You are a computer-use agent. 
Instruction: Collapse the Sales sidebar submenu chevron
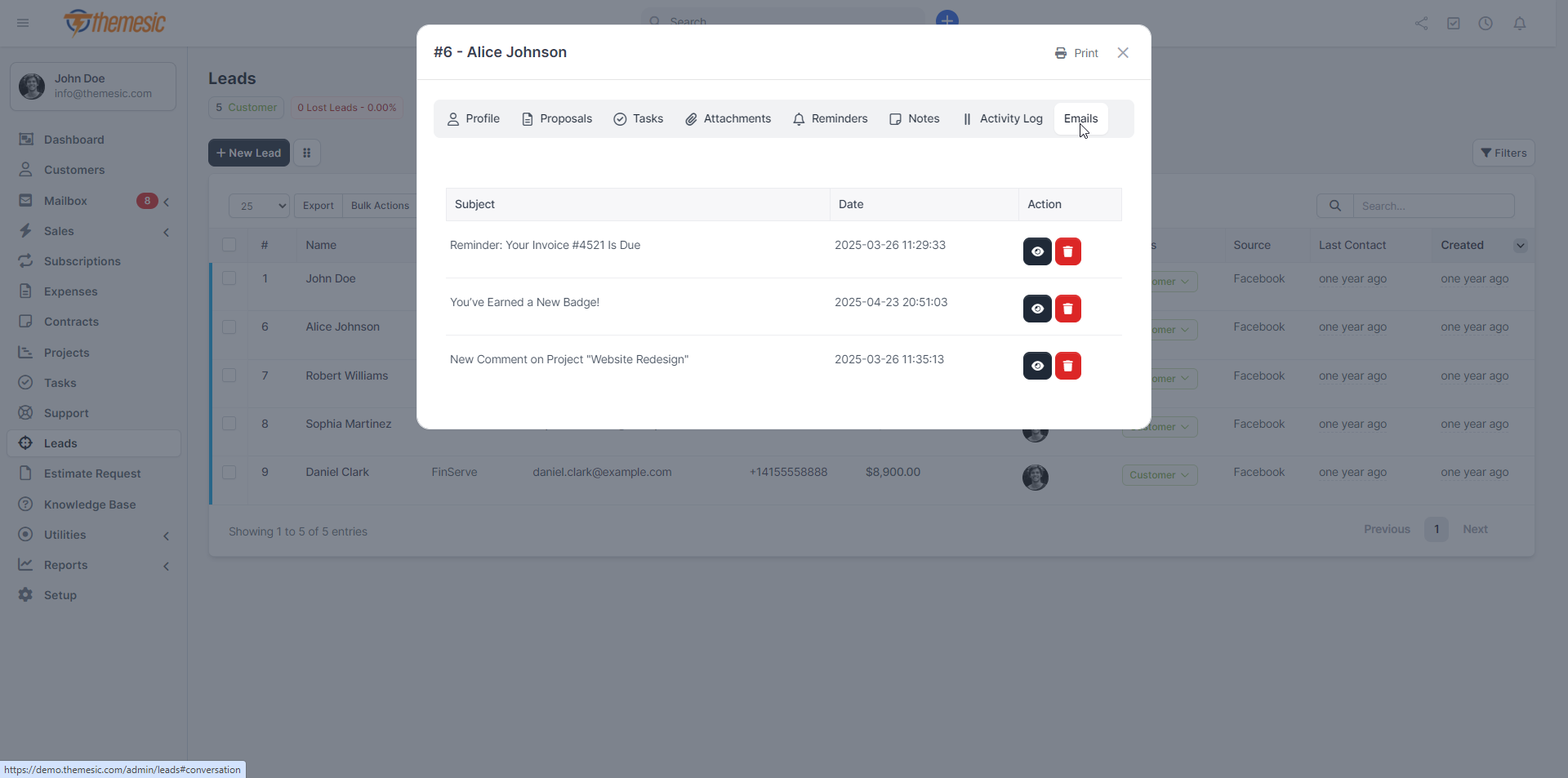pos(167,232)
